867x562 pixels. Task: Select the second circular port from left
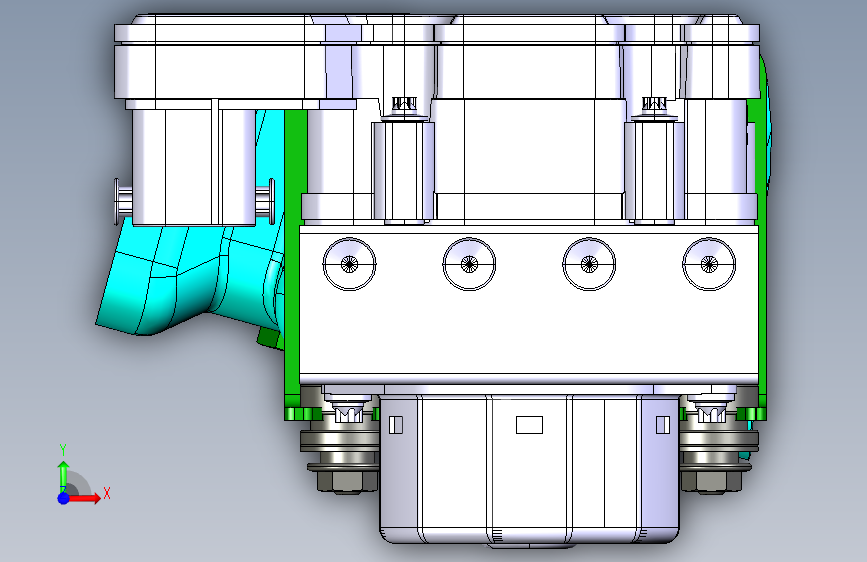click(469, 264)
